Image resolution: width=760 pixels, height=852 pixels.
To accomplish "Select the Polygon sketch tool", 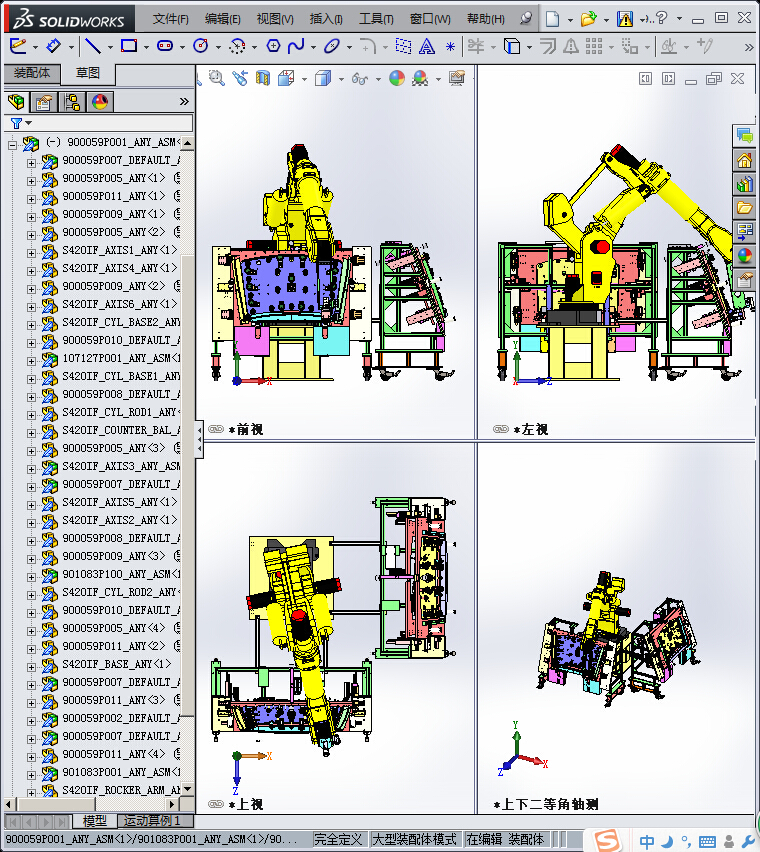I will pos(273,46).
